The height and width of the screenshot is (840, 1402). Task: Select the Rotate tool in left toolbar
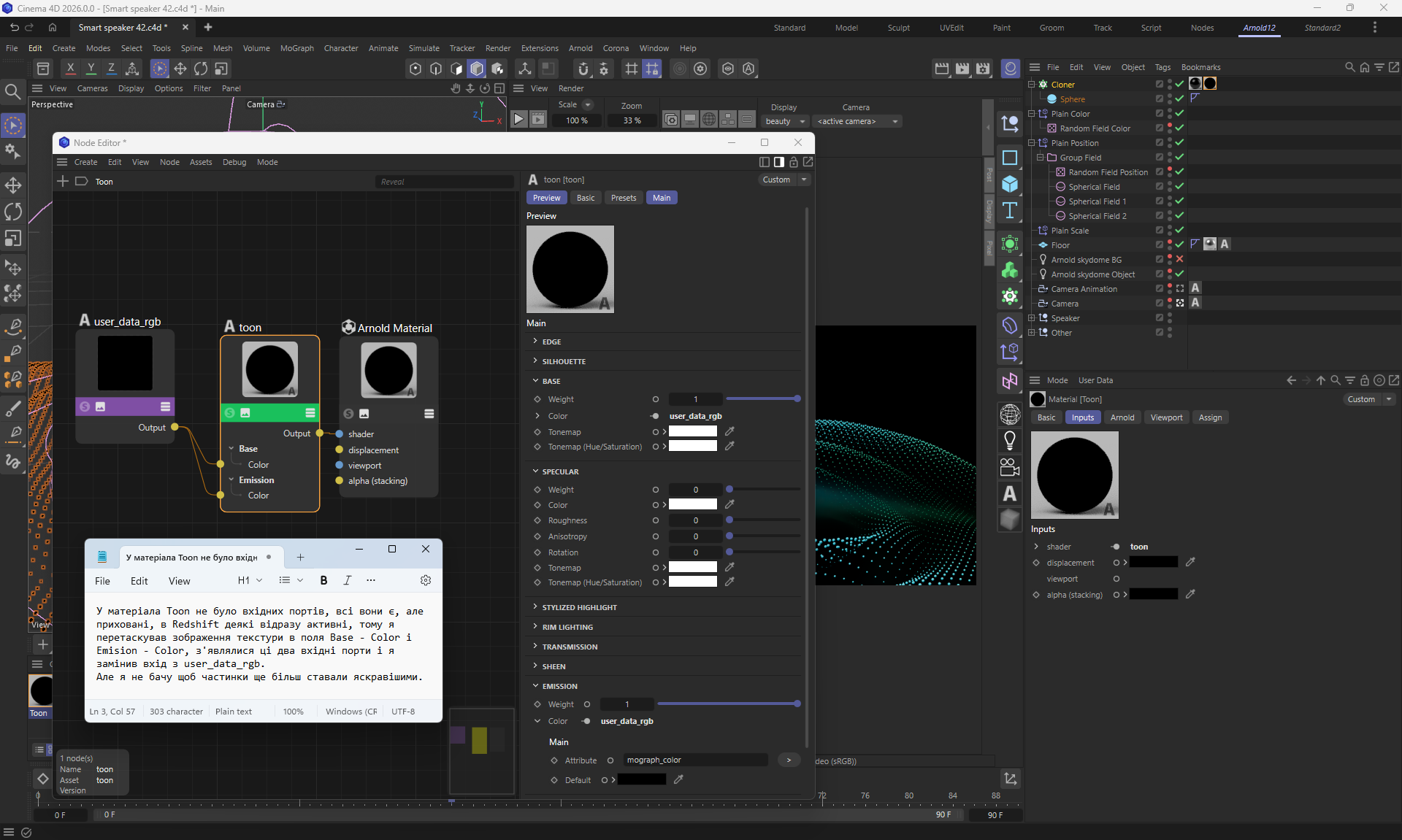coord(13,212)
